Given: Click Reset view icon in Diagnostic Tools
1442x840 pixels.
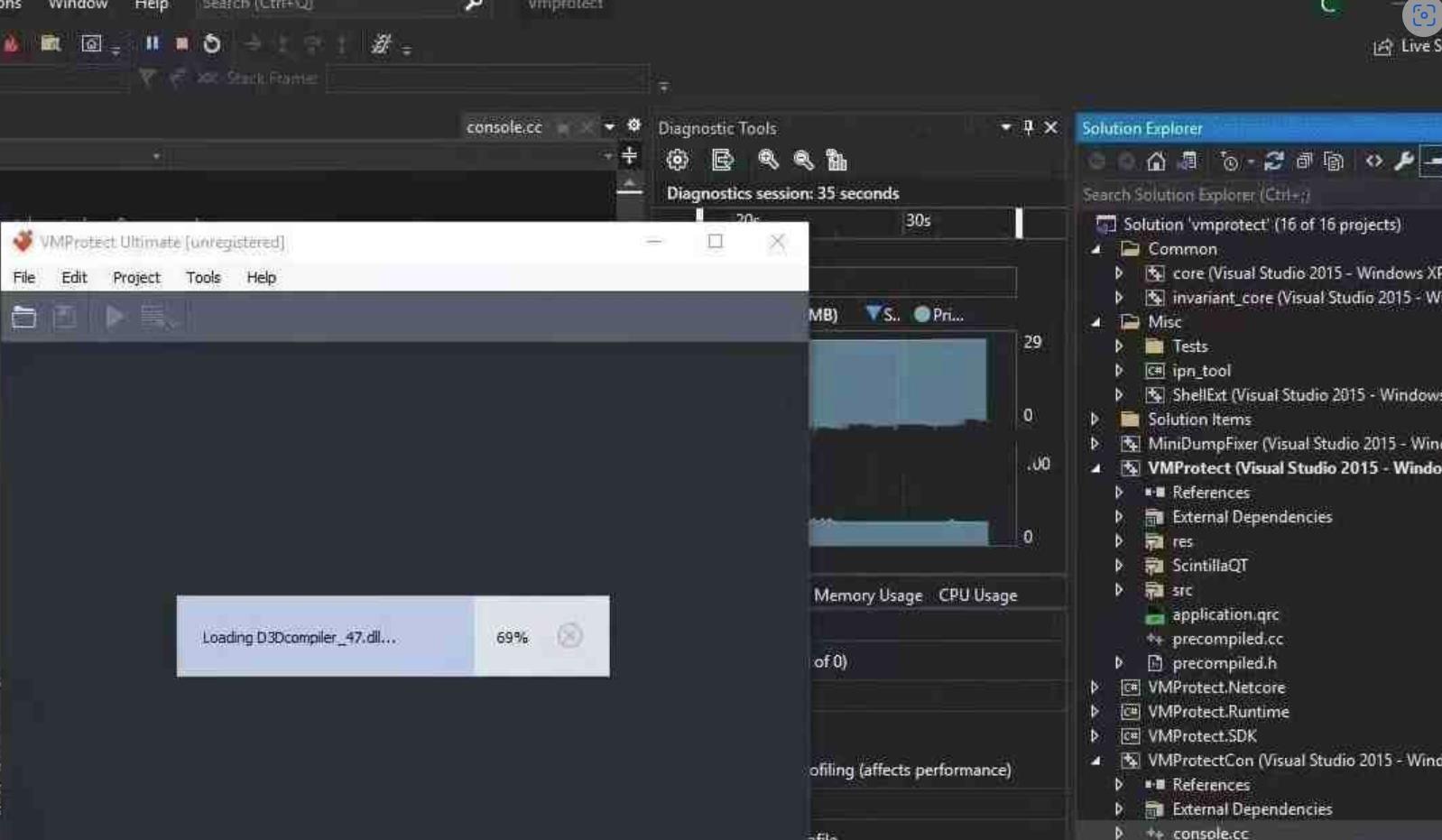Looking at the screenshot, I should coord(837,160).
